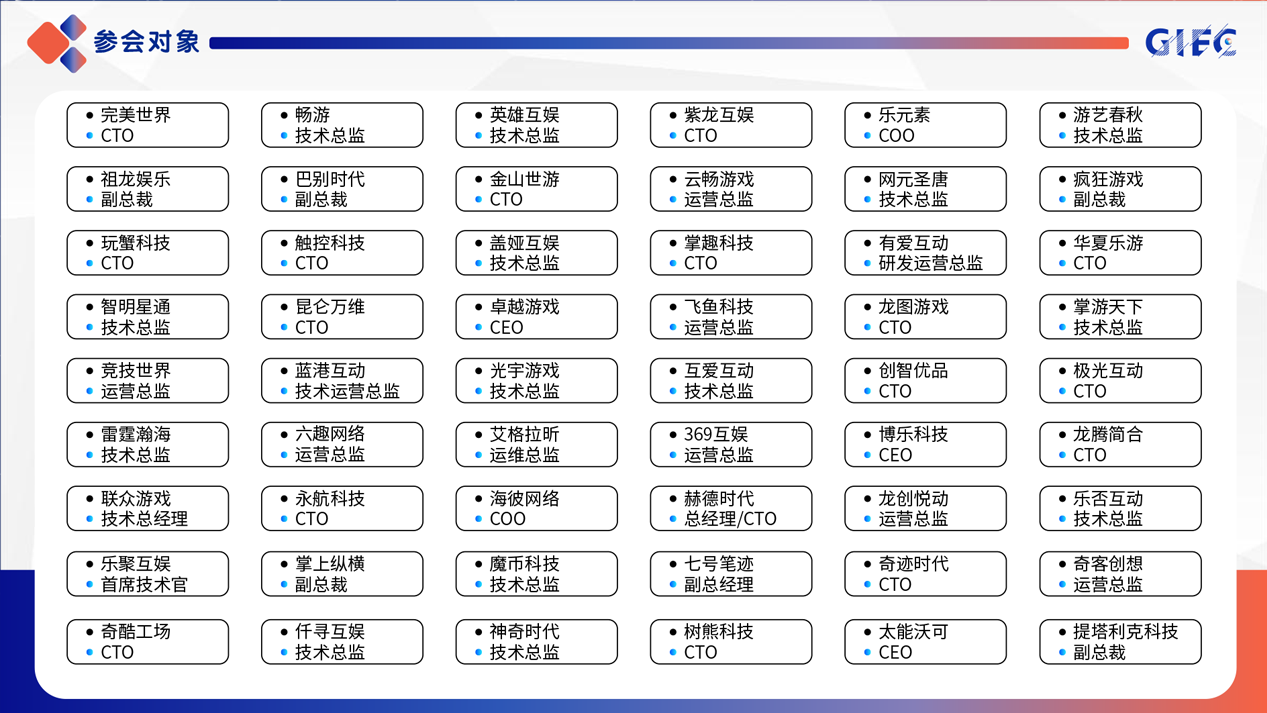Click the 触控科技 company name
The image size is (1267, 713).
point(330,243)
